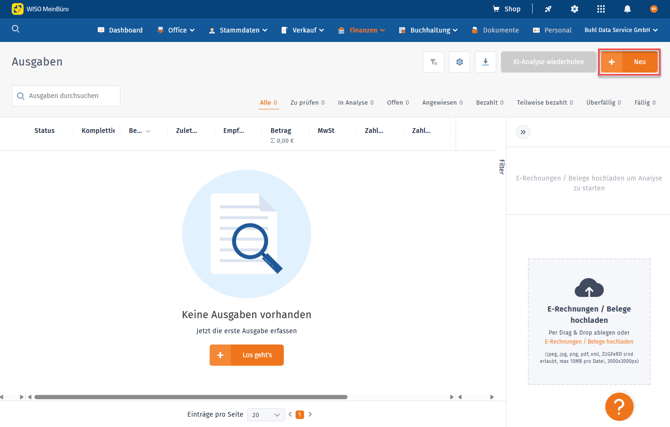This screenshot has width=670, height=427.
Task: Open entries per page dropdown
Action: click(266, 414)
